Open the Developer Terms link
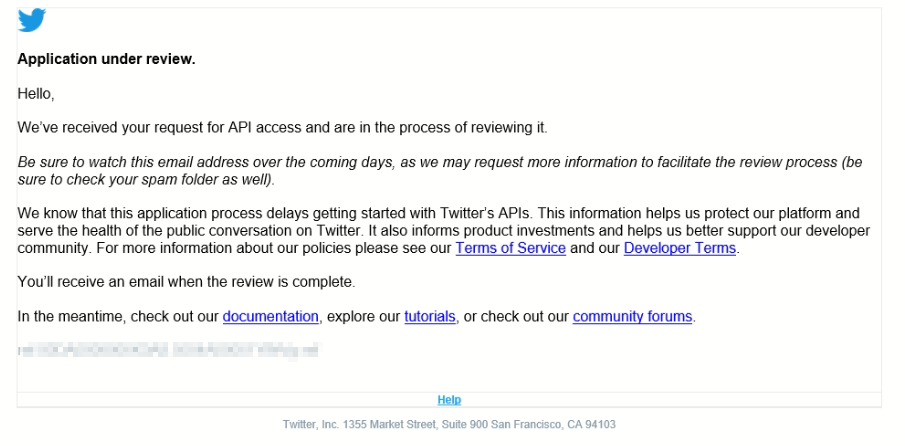The height and width of the screenshot is (446, 905). pyautogui.click(x=679, y=248)
